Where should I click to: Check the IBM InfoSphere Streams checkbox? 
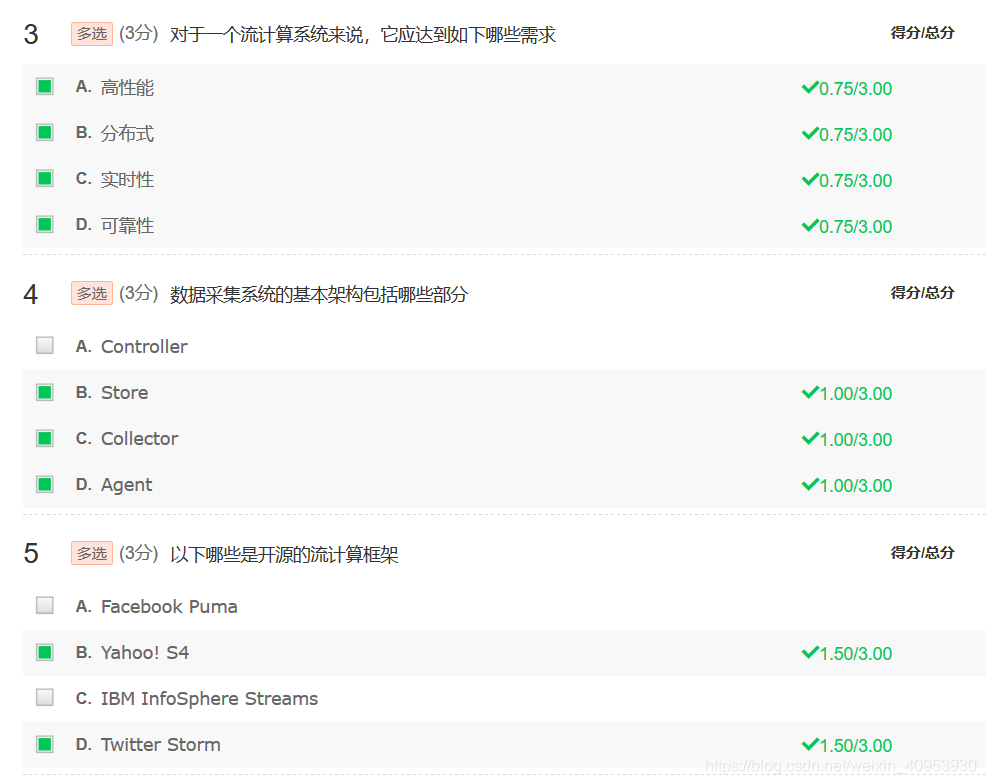click(45, 697)
